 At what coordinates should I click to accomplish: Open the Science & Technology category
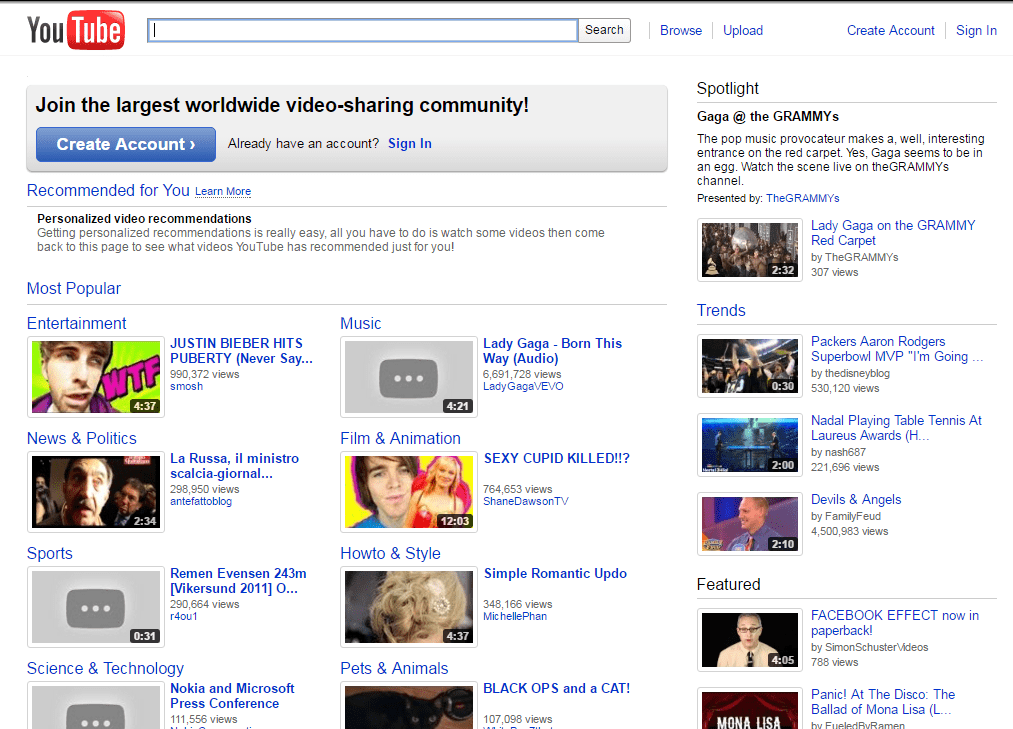105,668
